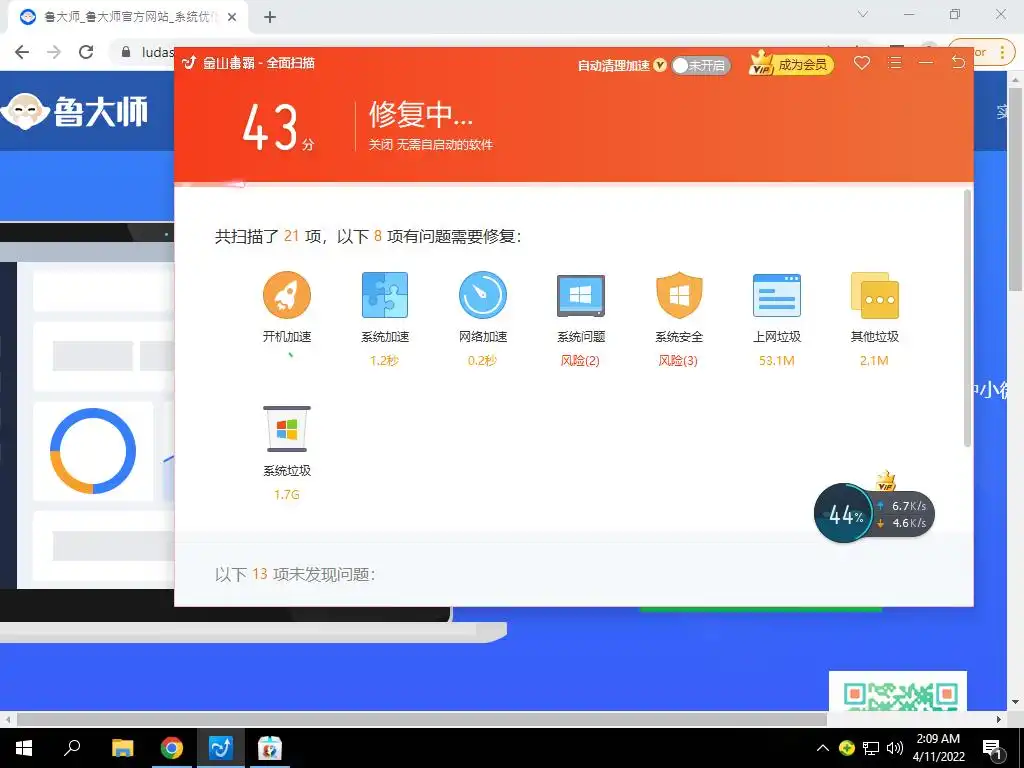Click the 其他垃圾 yellow icon

874,295
